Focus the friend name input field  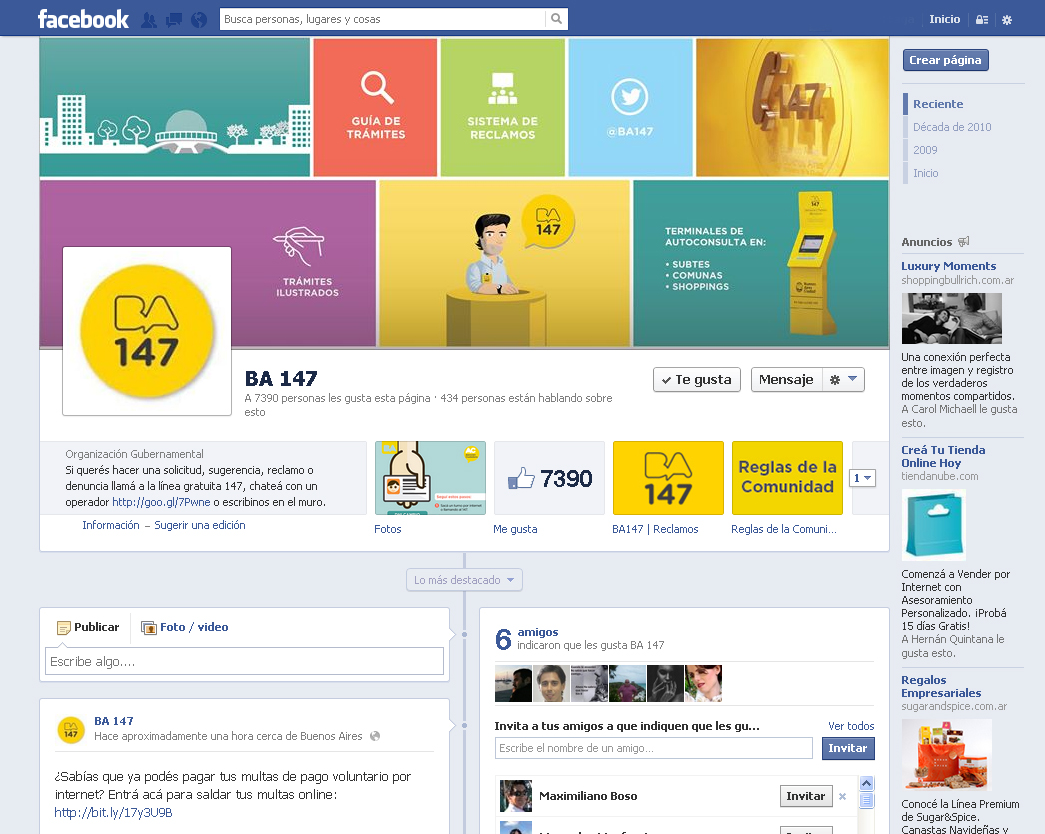tap(653, 748)
